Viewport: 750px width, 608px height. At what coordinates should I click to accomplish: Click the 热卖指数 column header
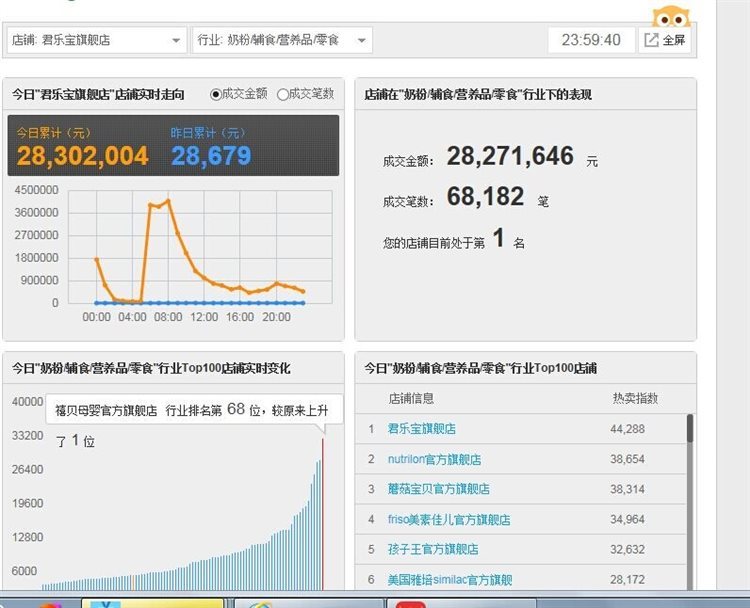(635, 398)
